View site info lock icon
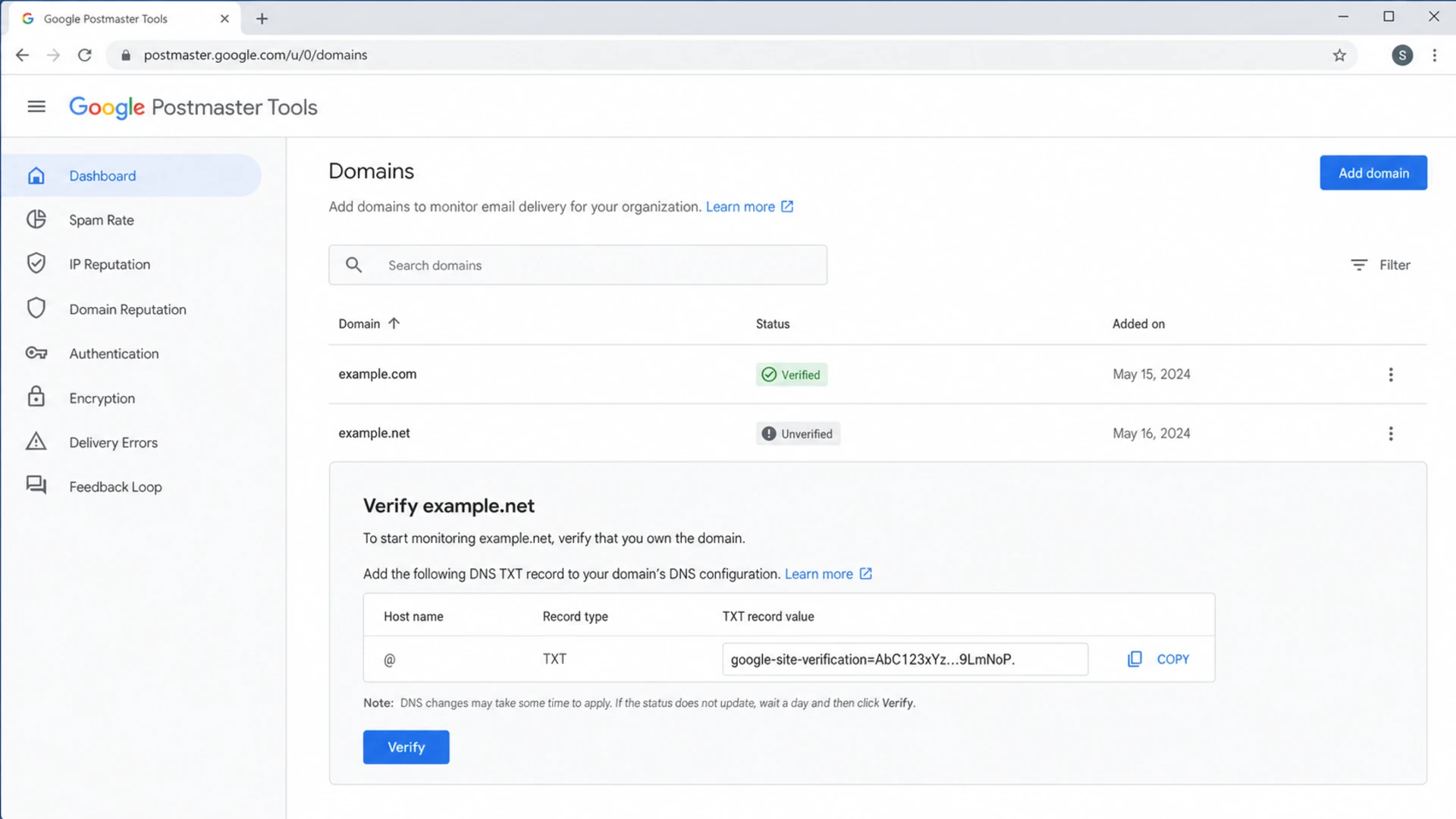This screenshot has height=819, width=1456. [126, 55]
